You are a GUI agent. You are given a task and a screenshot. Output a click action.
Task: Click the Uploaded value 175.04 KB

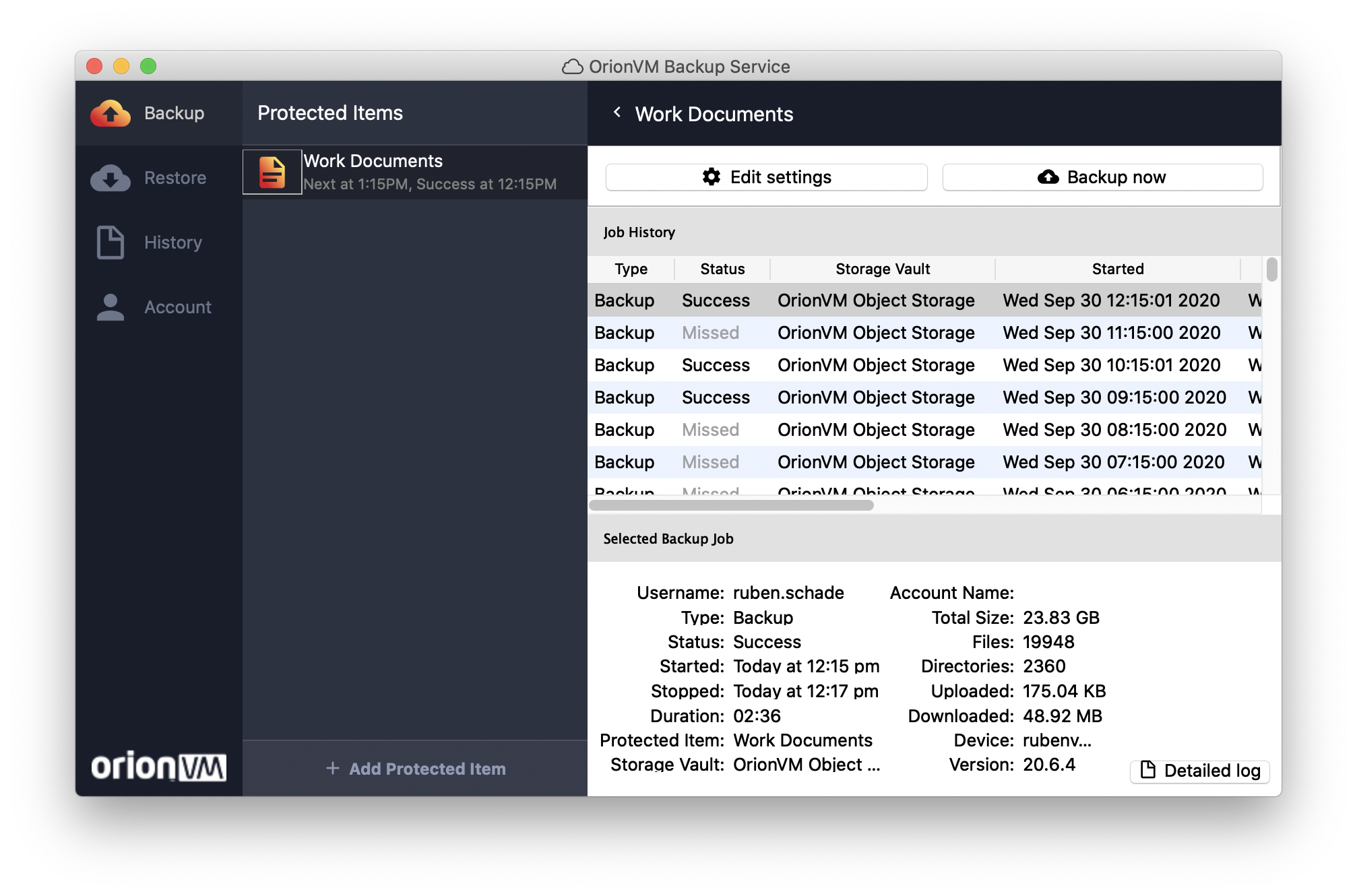pyautogui.click(x=1065, y=691)
